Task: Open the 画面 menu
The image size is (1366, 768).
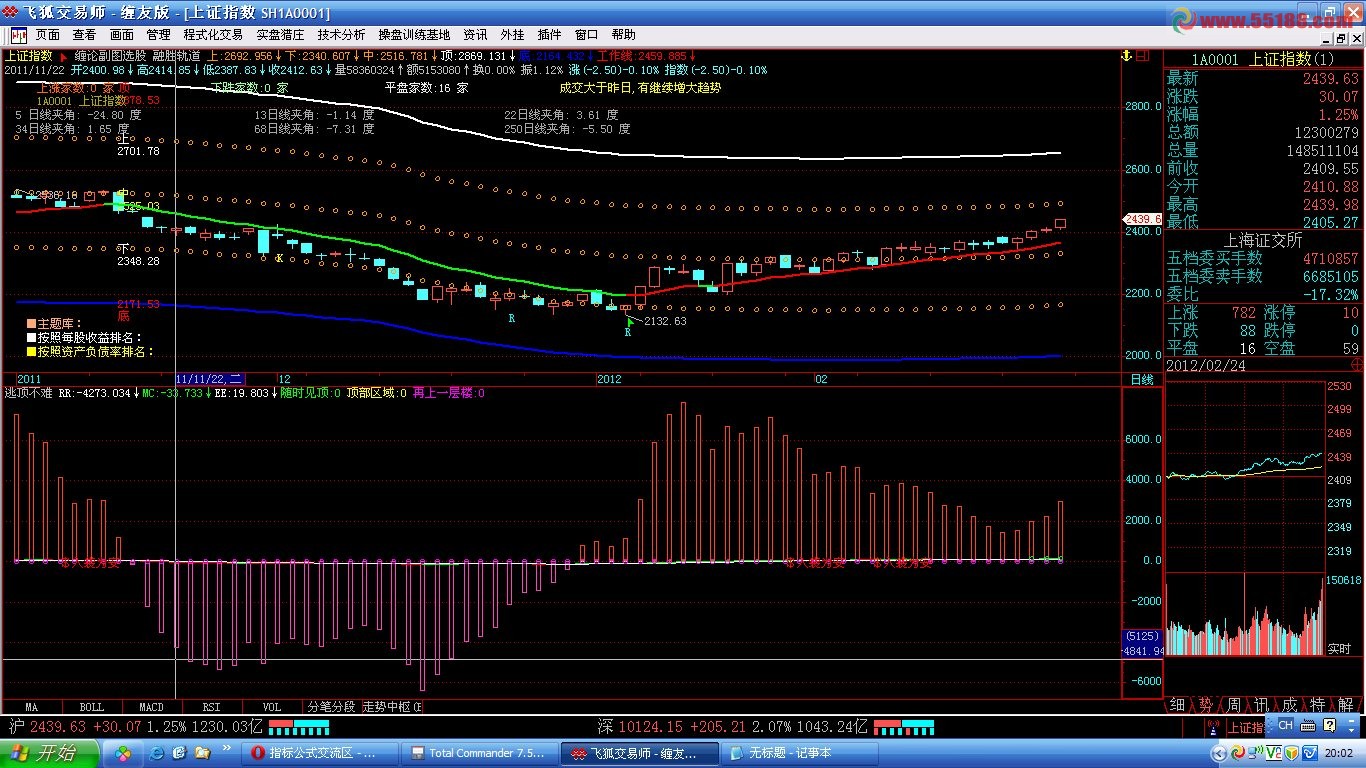Action: [x=121, y=35]
